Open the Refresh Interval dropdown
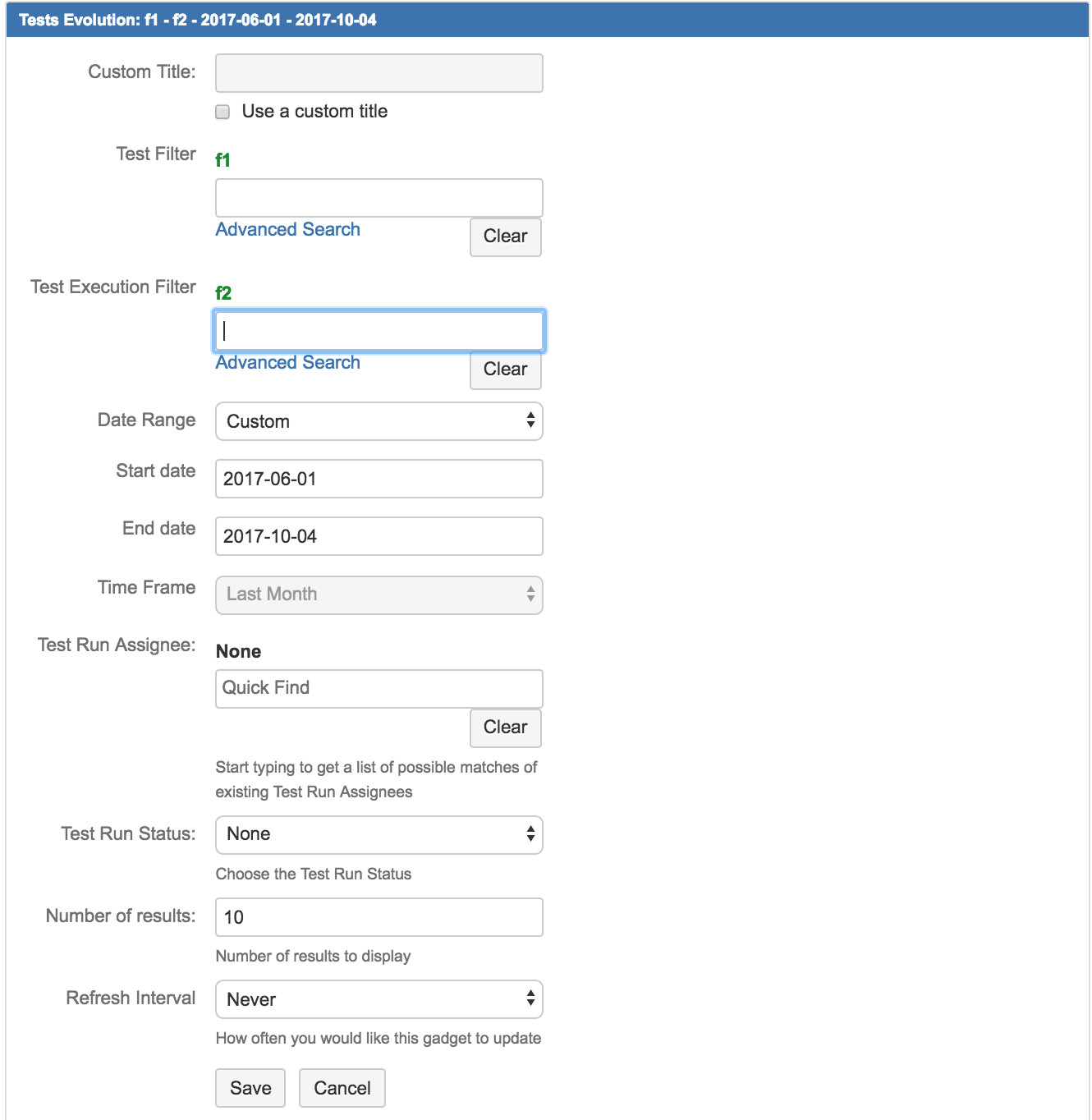The height and width of the screenshot is (1120, 1092). 379,999
